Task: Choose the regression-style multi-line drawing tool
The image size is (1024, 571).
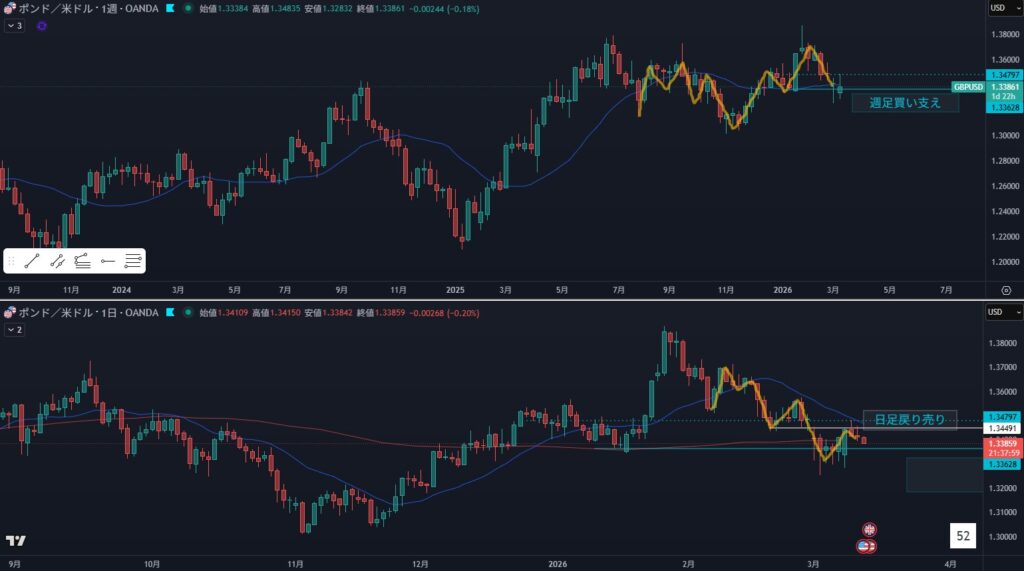Action: (x=83, y=262)
